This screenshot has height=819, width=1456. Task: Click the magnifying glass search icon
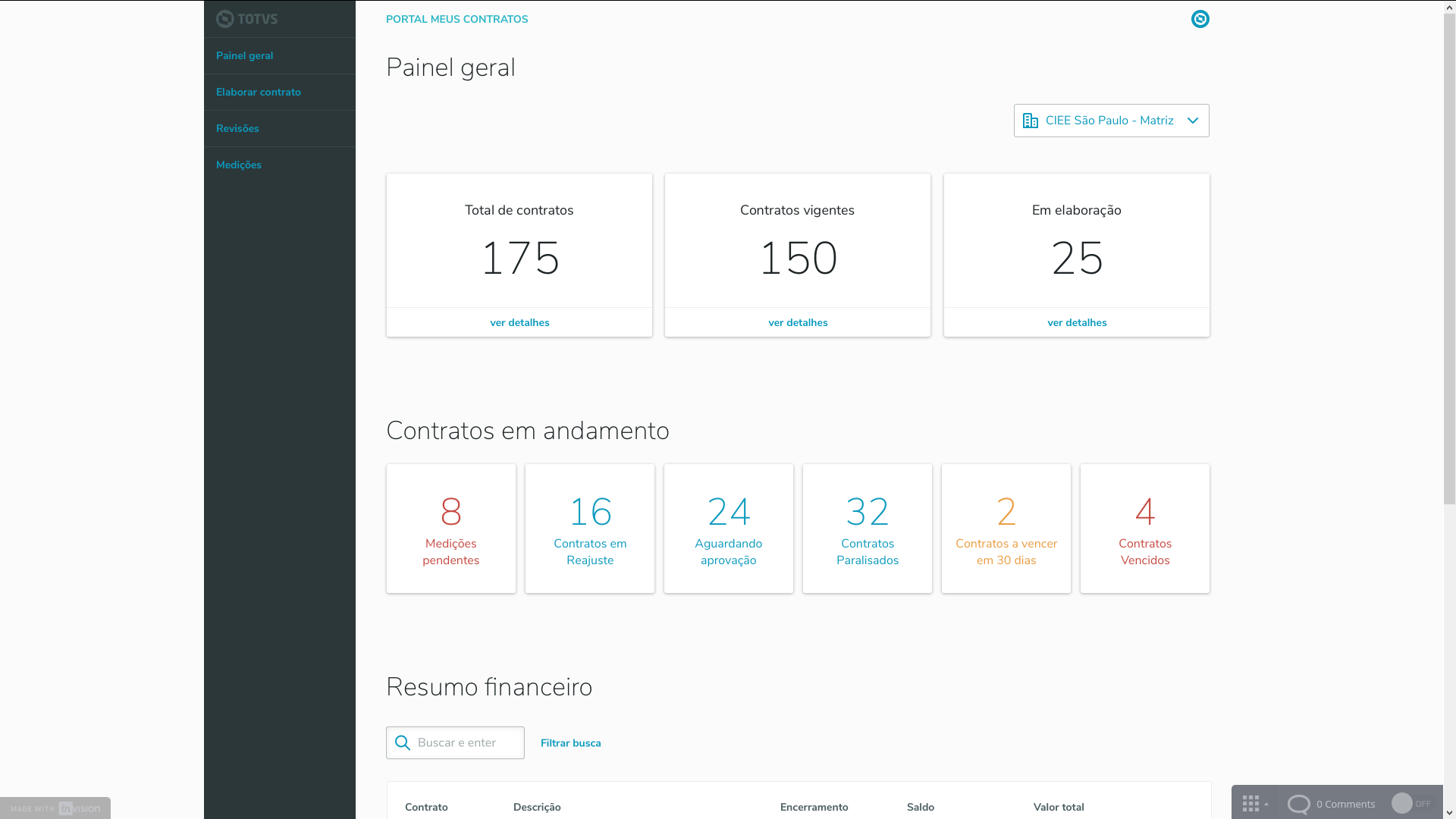403,743
